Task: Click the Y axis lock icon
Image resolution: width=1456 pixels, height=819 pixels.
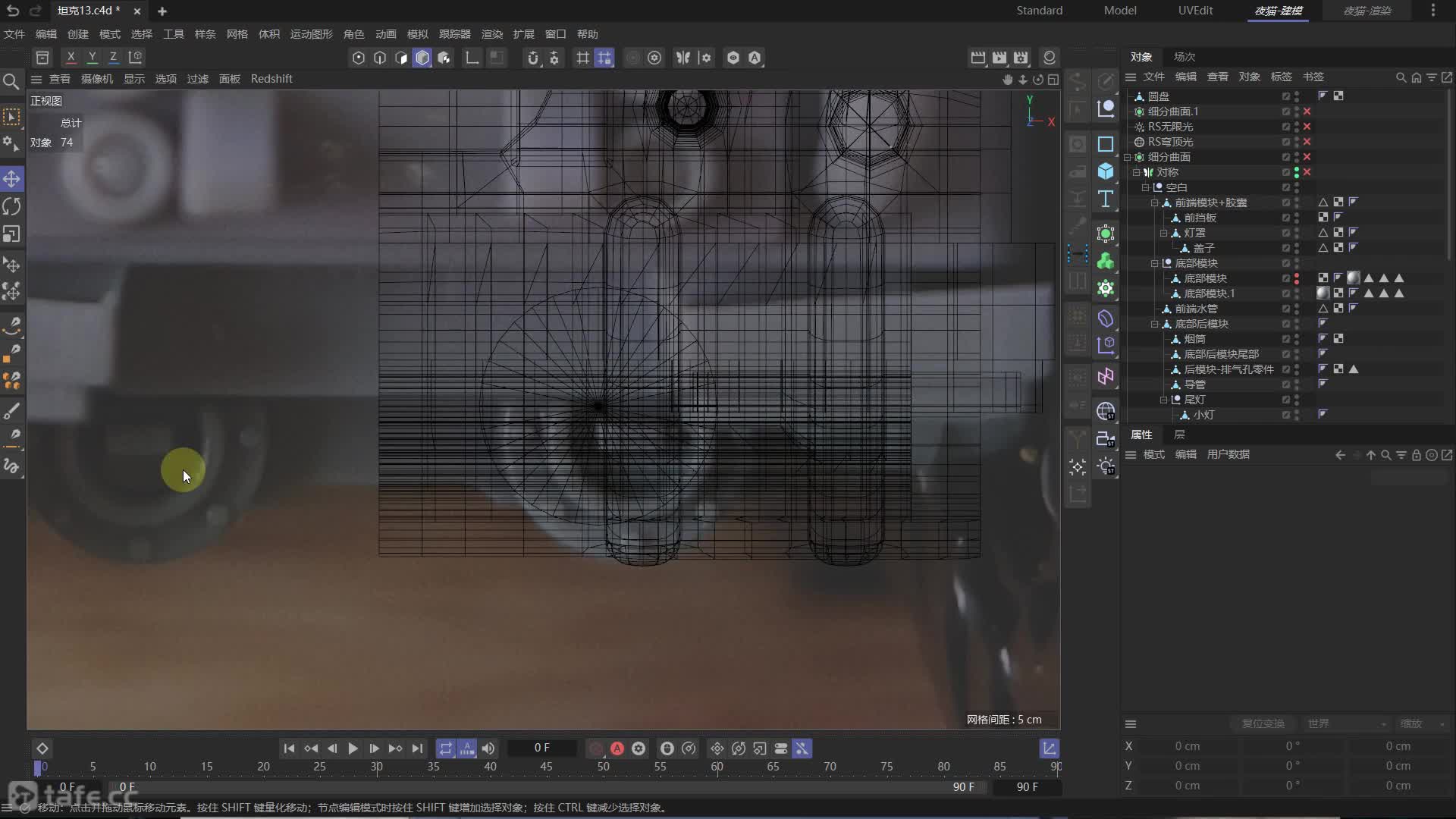Action: click(x=92, y=57)
